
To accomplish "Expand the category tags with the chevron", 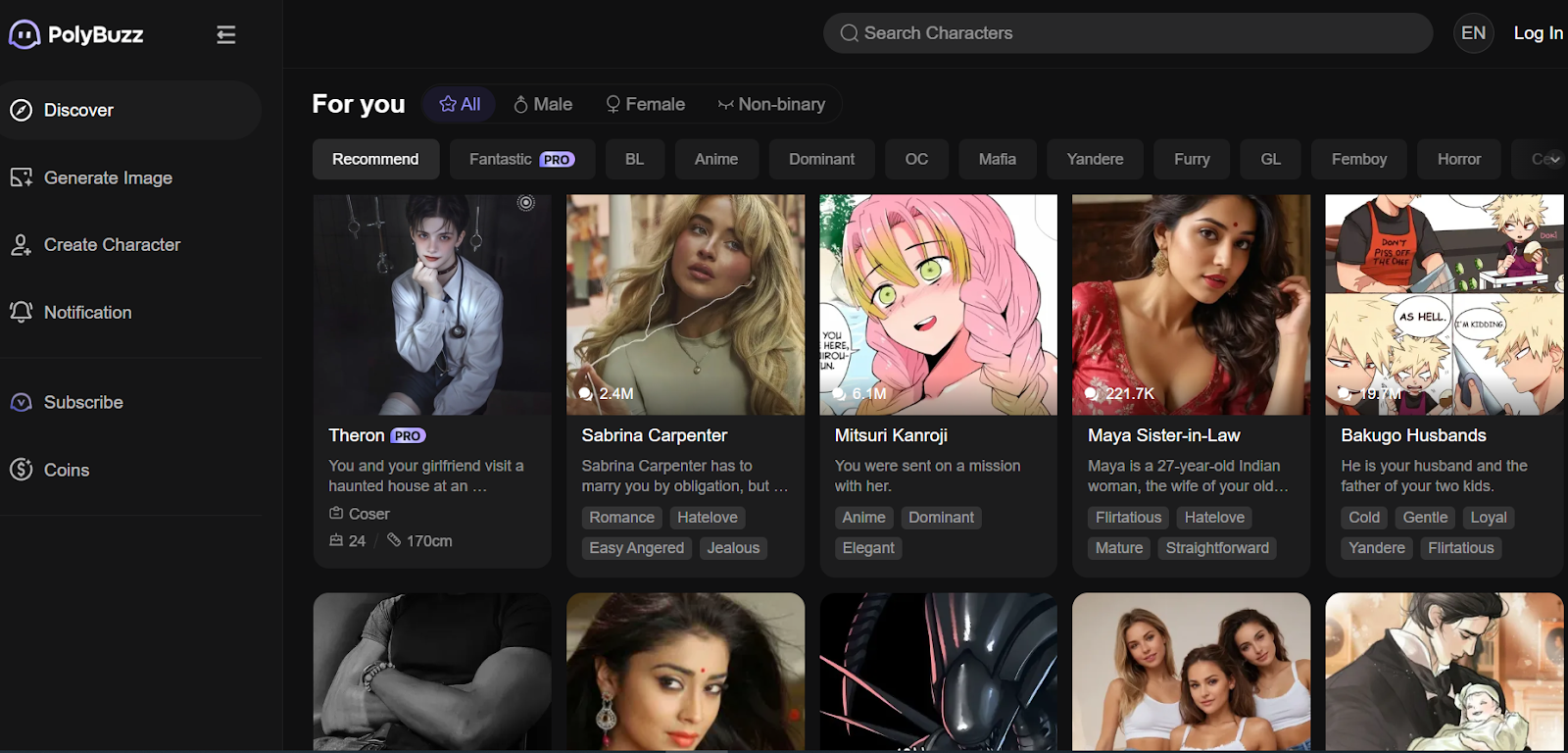I will [x=1554, y=159].
